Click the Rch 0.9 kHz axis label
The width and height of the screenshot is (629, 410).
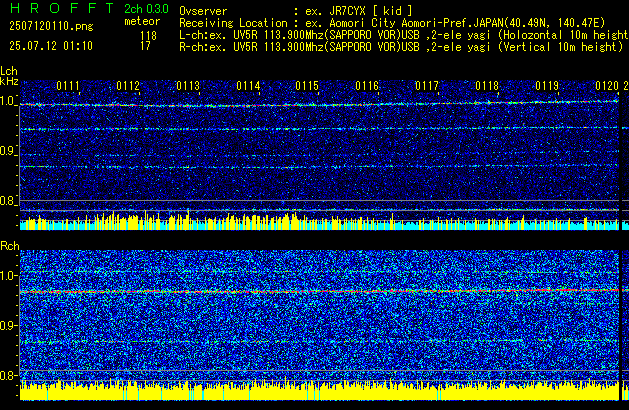pyautogui.click(x=8, y=325)
